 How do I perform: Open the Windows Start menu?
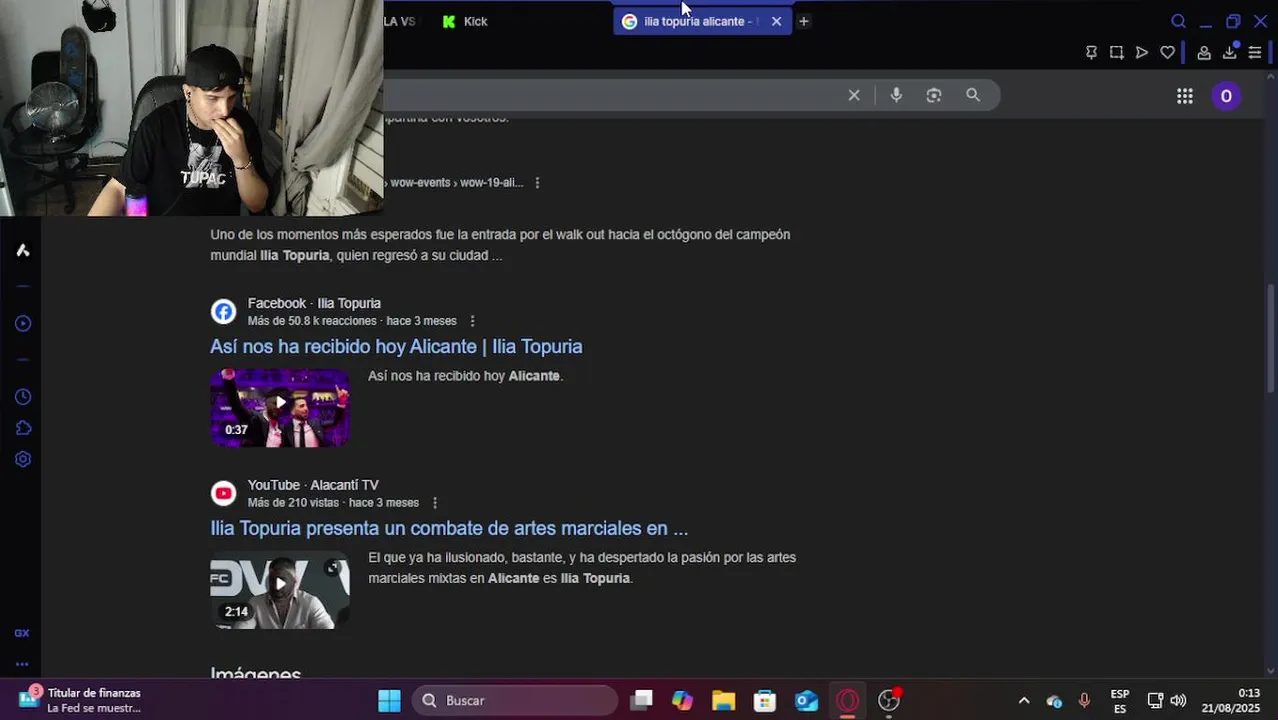coord(389,700)
